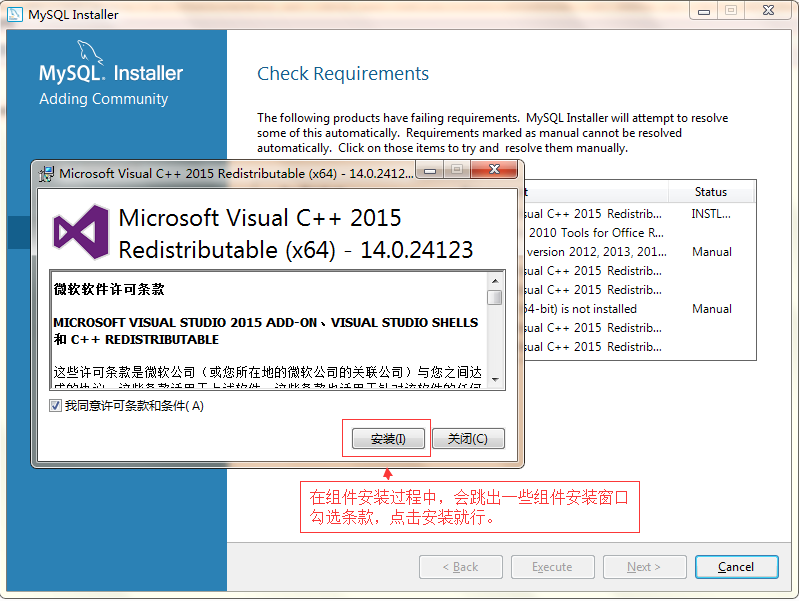
Task: Select the row with status INSTL...
Action: click(640, 214)
